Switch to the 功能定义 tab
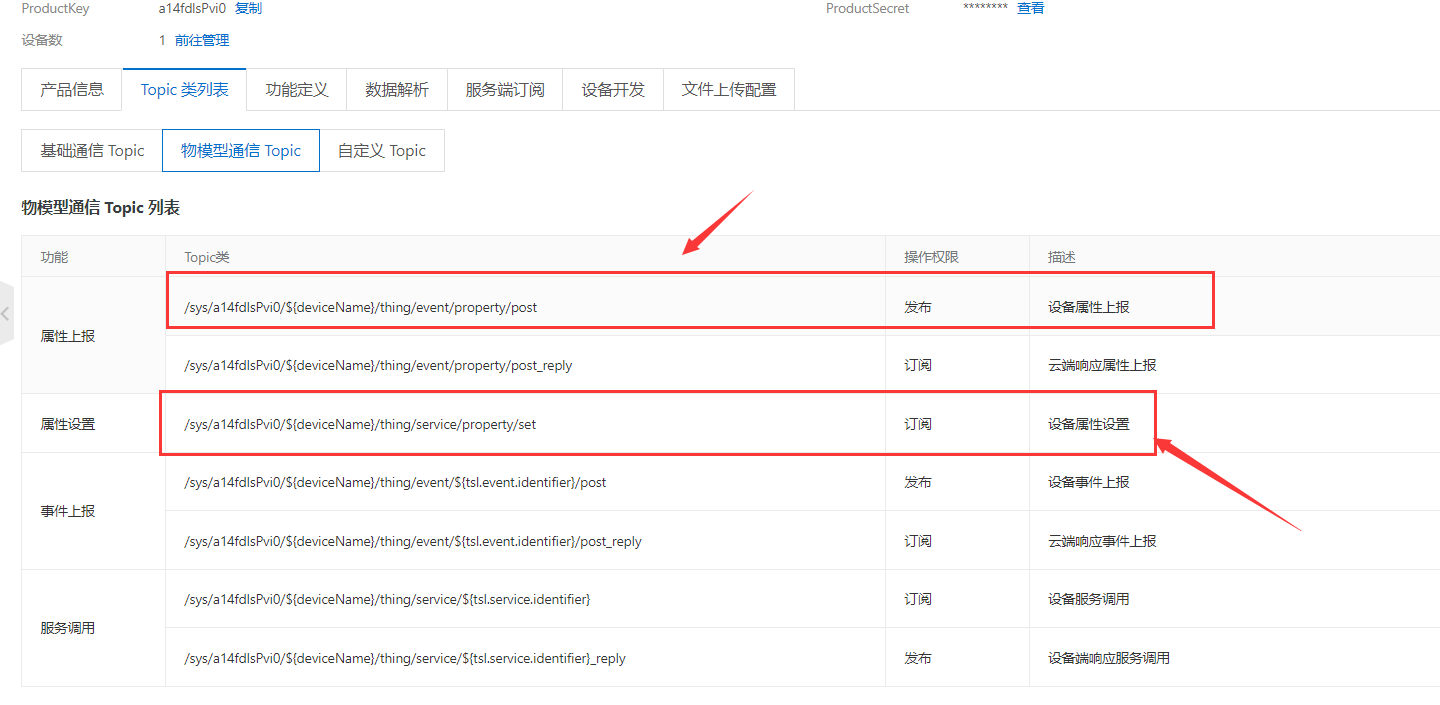1440x705 pixels. point(297,89)
